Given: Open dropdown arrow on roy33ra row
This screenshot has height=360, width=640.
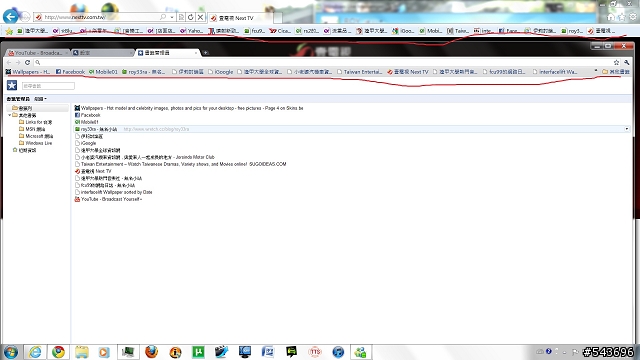Looking at the screenshot, I should click(627, 129).
